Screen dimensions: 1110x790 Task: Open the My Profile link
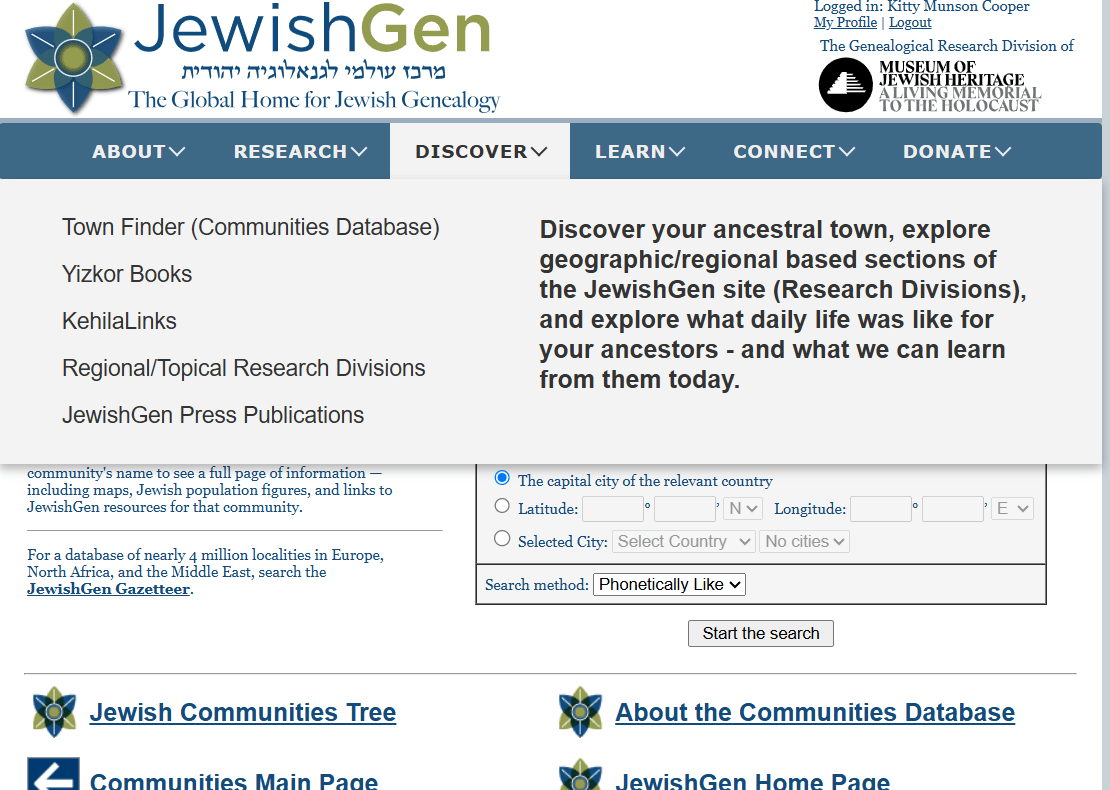point(845,22)
